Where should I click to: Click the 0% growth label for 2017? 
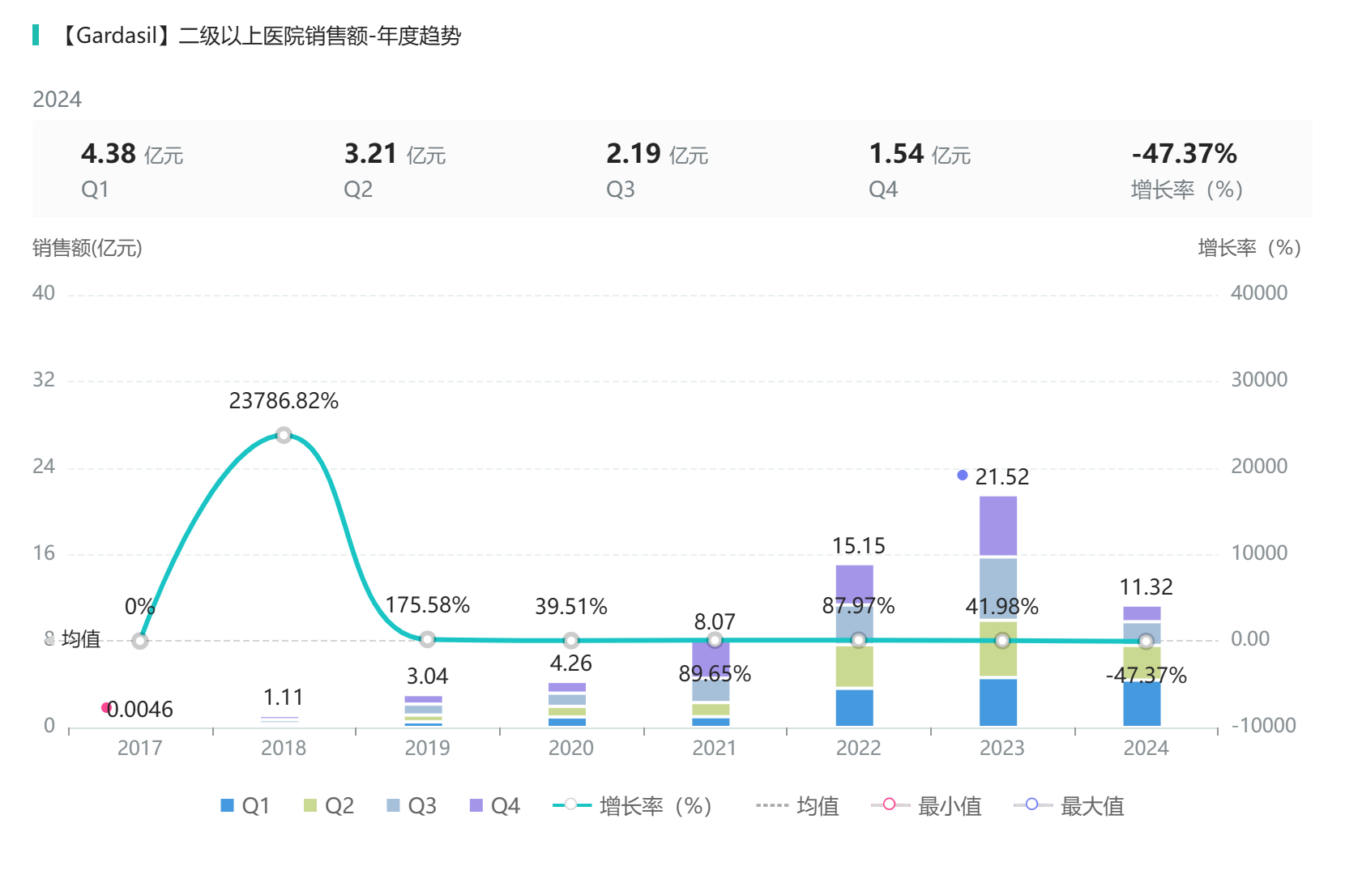[x=140, y=607]
